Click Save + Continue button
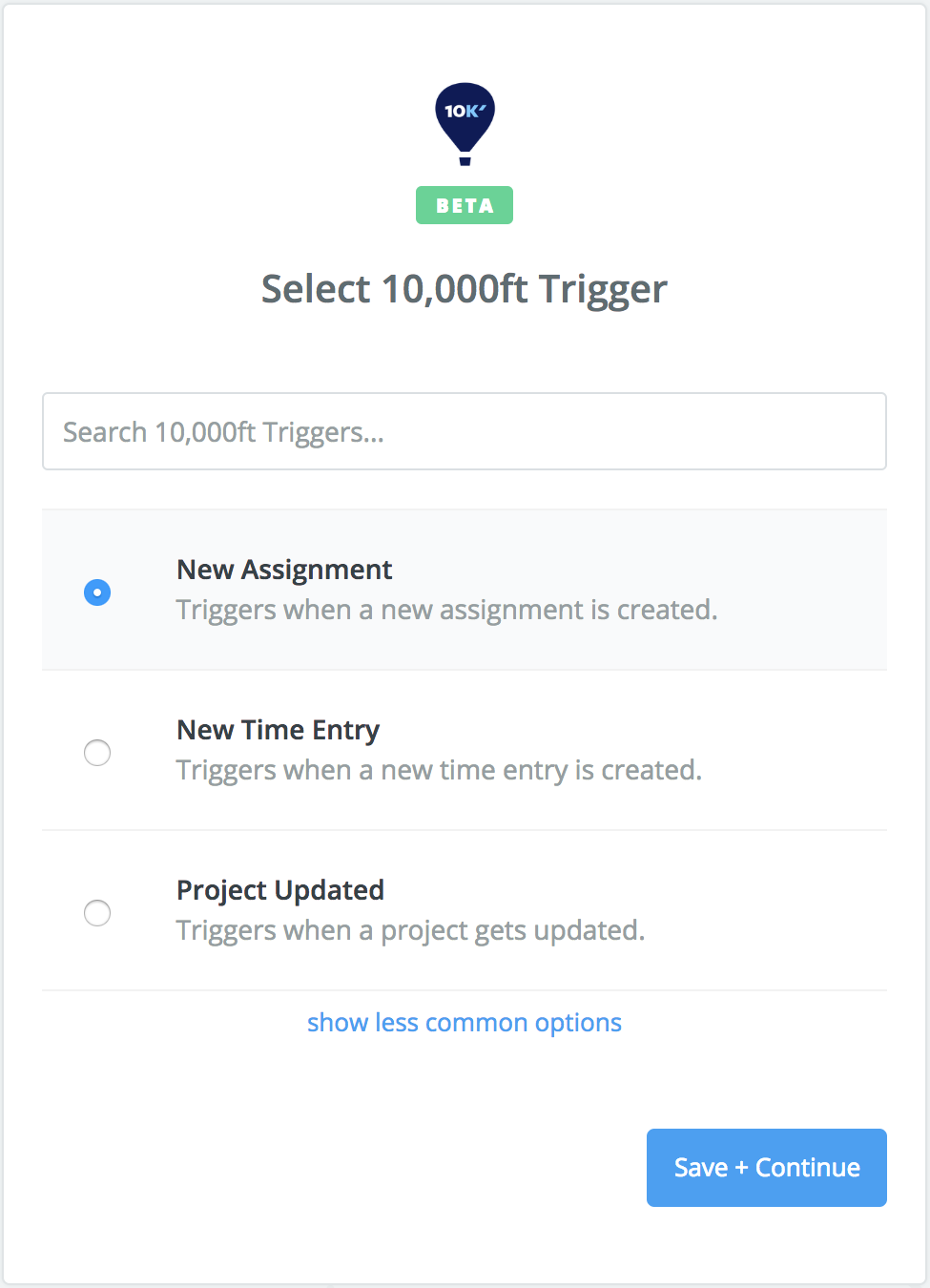 (766, 1168)
